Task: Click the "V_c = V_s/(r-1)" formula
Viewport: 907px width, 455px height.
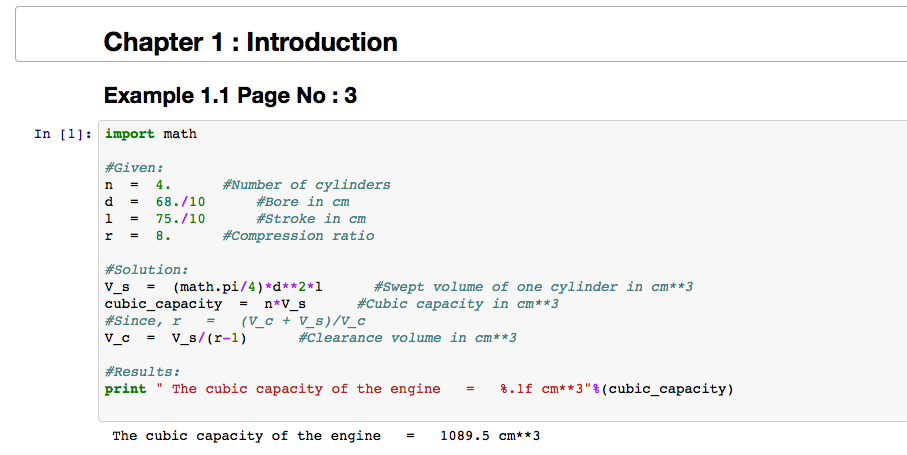Action: pos(176,338)
